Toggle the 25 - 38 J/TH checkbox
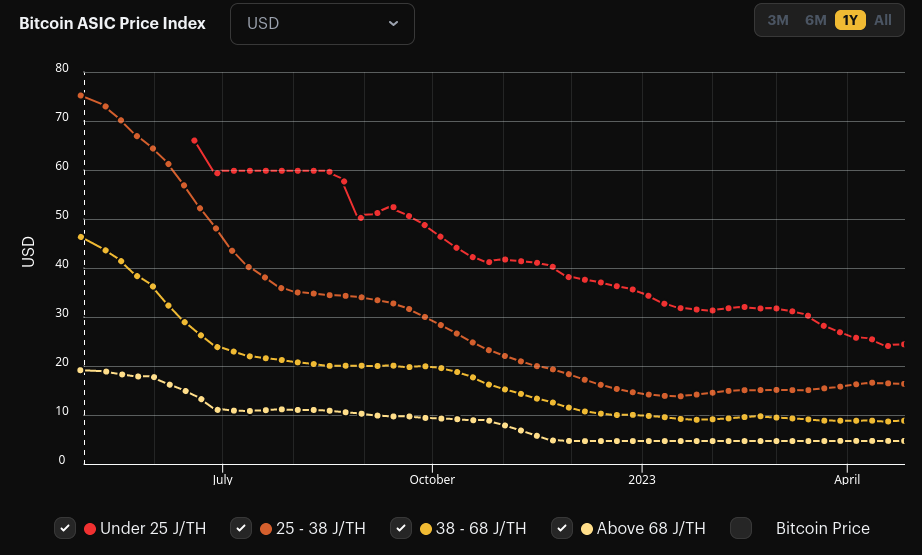This screenshot has width=922, height=555. tap(241, 528)
